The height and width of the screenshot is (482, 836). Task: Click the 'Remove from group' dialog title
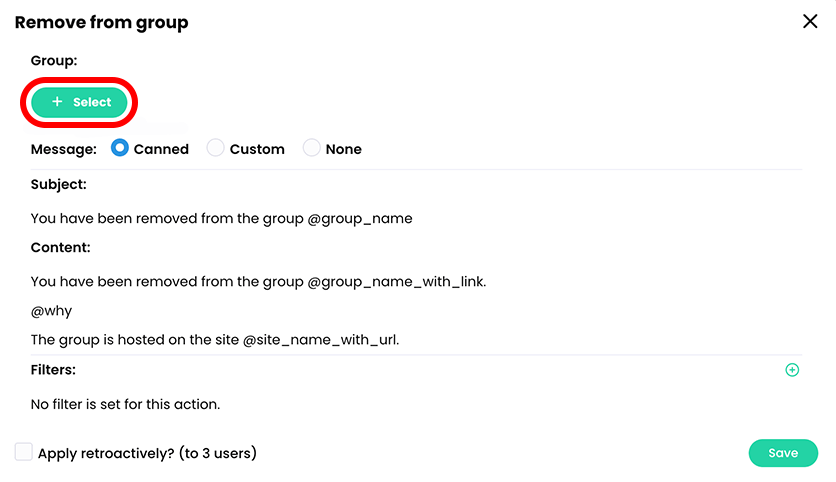coord(101,22)
